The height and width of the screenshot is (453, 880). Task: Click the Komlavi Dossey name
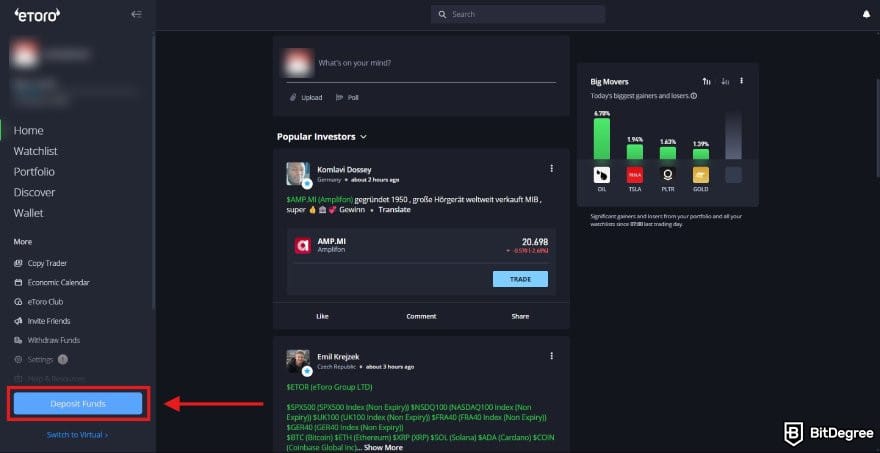coord(344,170)
